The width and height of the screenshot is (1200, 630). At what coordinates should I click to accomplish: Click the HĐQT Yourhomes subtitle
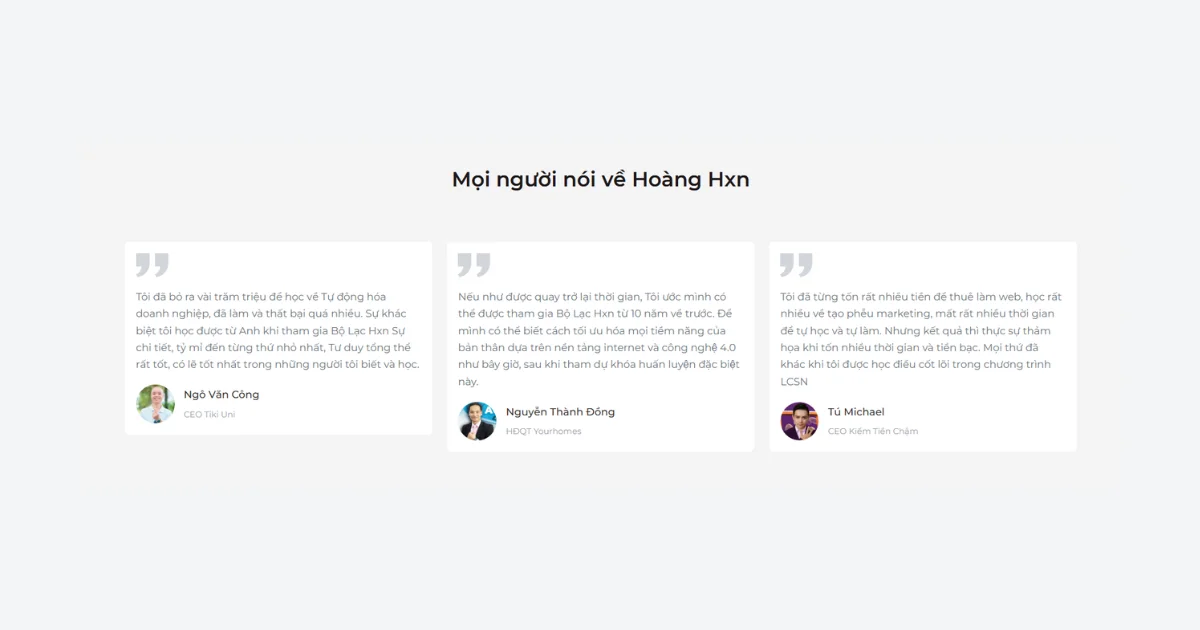coord(543,432)
